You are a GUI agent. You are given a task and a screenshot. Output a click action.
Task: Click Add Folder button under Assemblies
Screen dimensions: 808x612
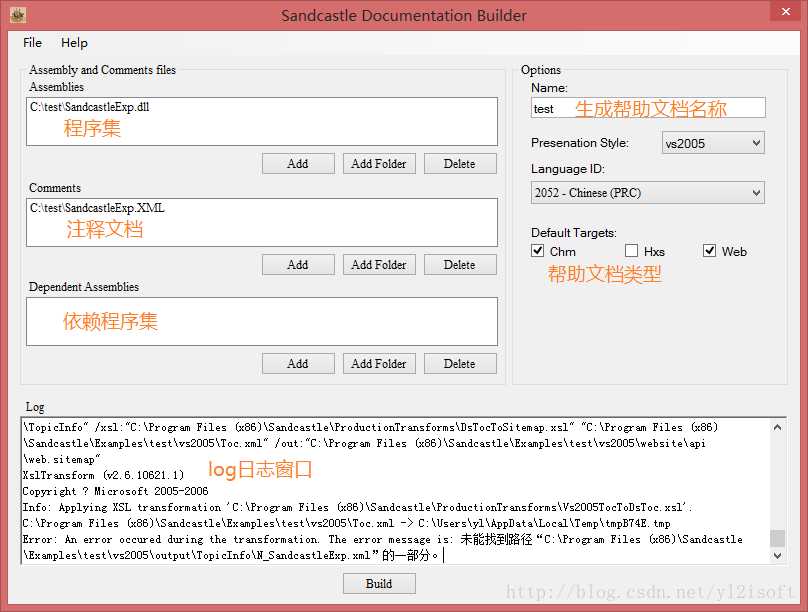click(x=379, y=164)
